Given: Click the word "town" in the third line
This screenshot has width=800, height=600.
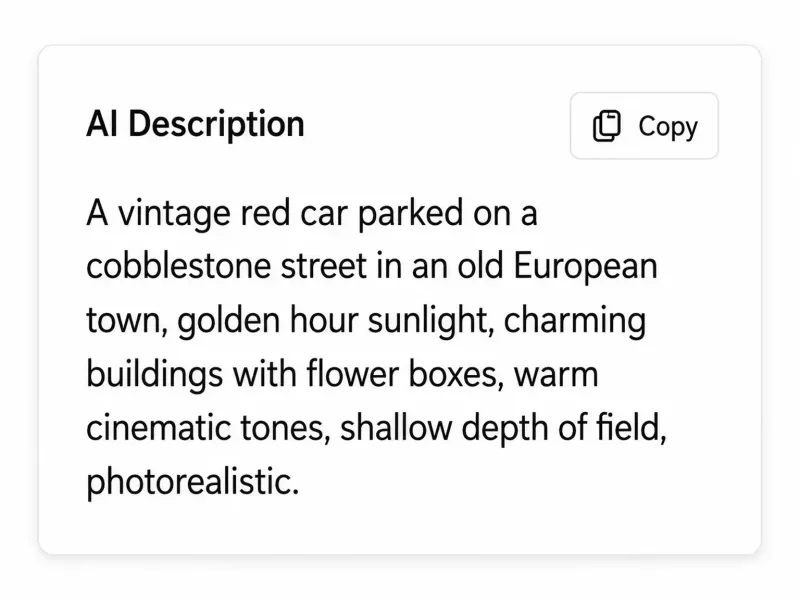Looking at the screenshot, I should pos(127,322).
